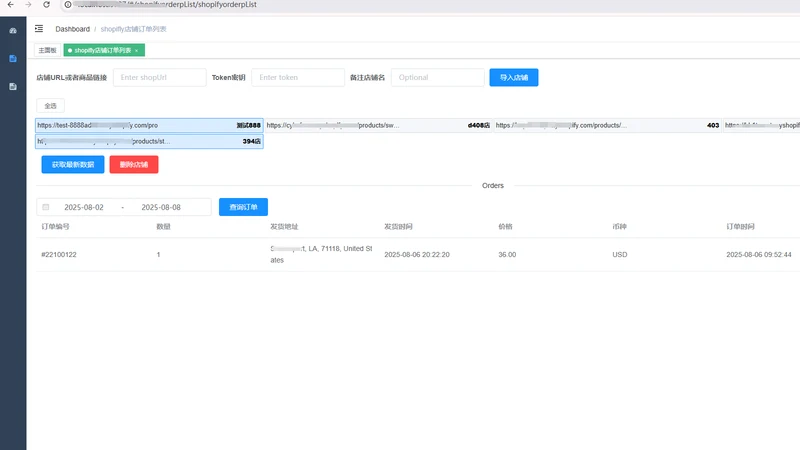Click the browser address bar URL
This screenshot has width=800, height=450.
167,5
